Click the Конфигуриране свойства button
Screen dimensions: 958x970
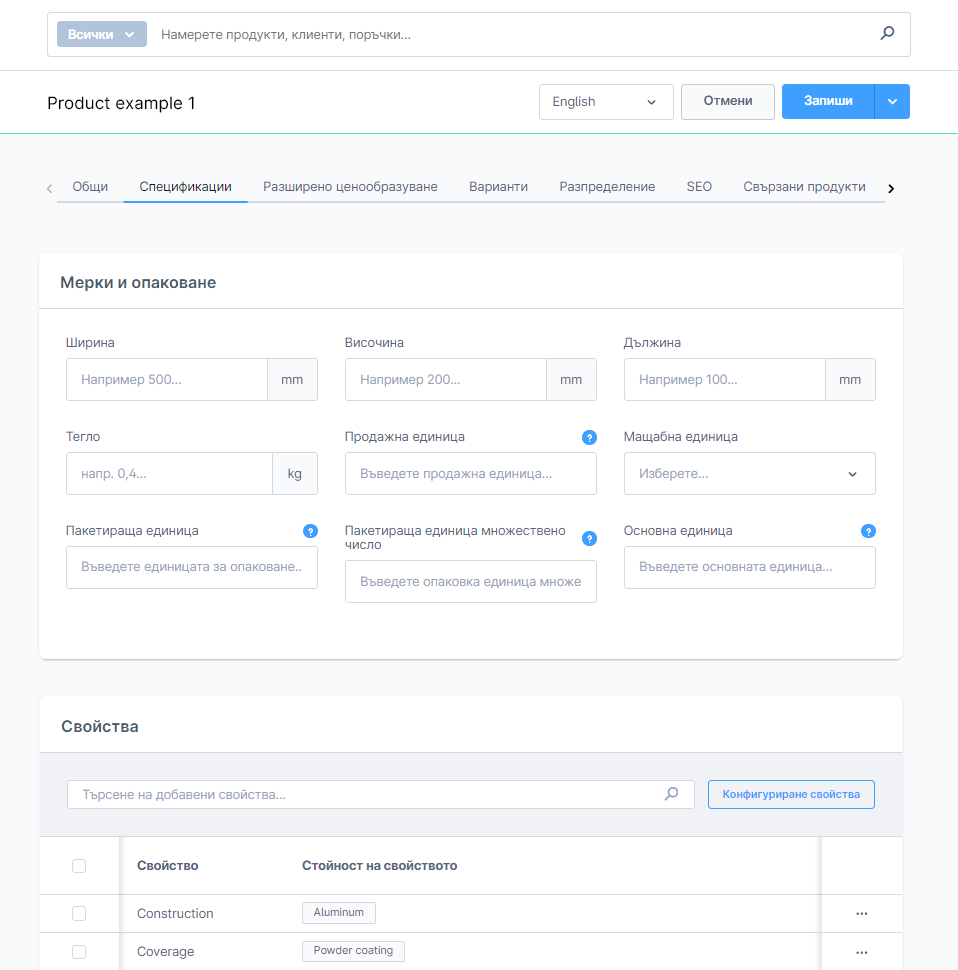[x=790, y=794]
